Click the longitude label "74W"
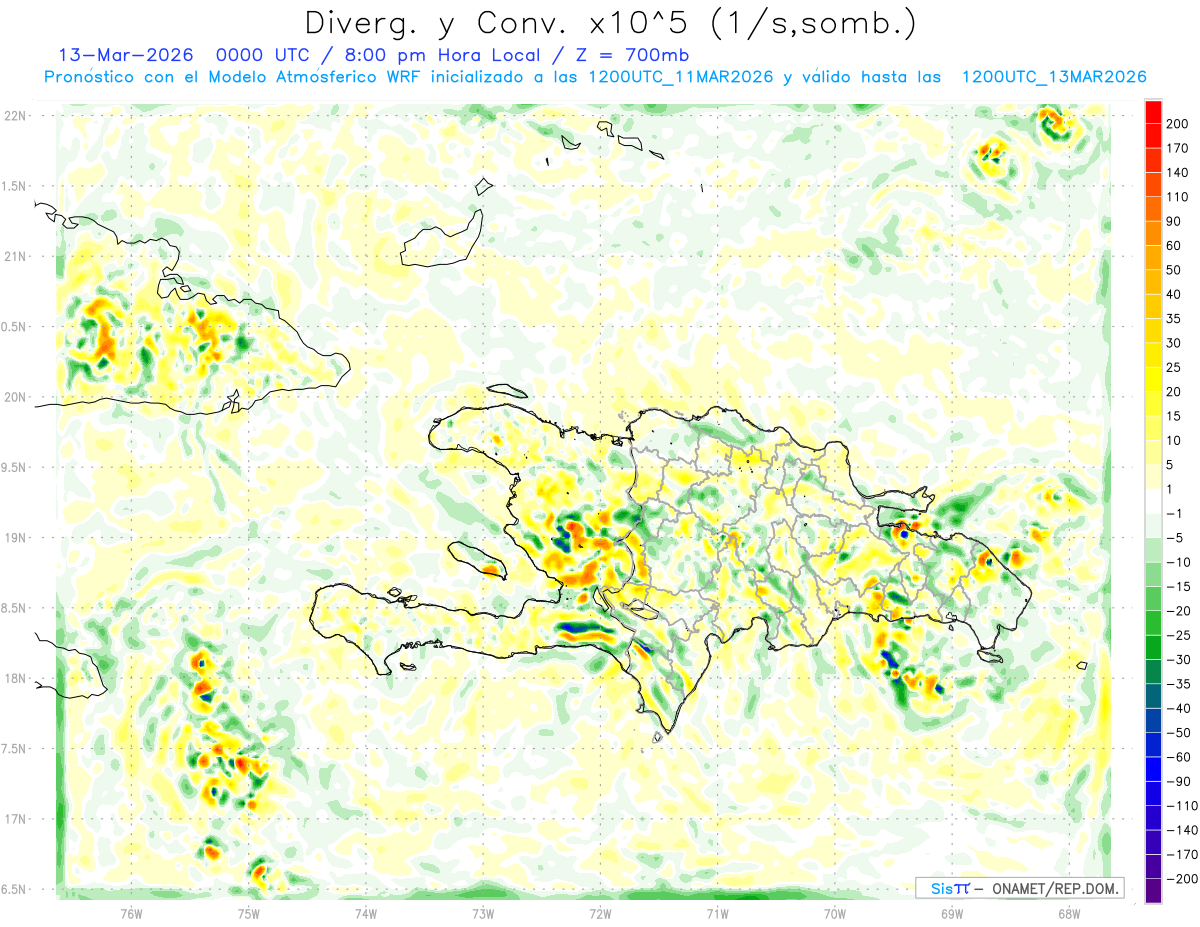1200x927 pixels. click(366, 913)
